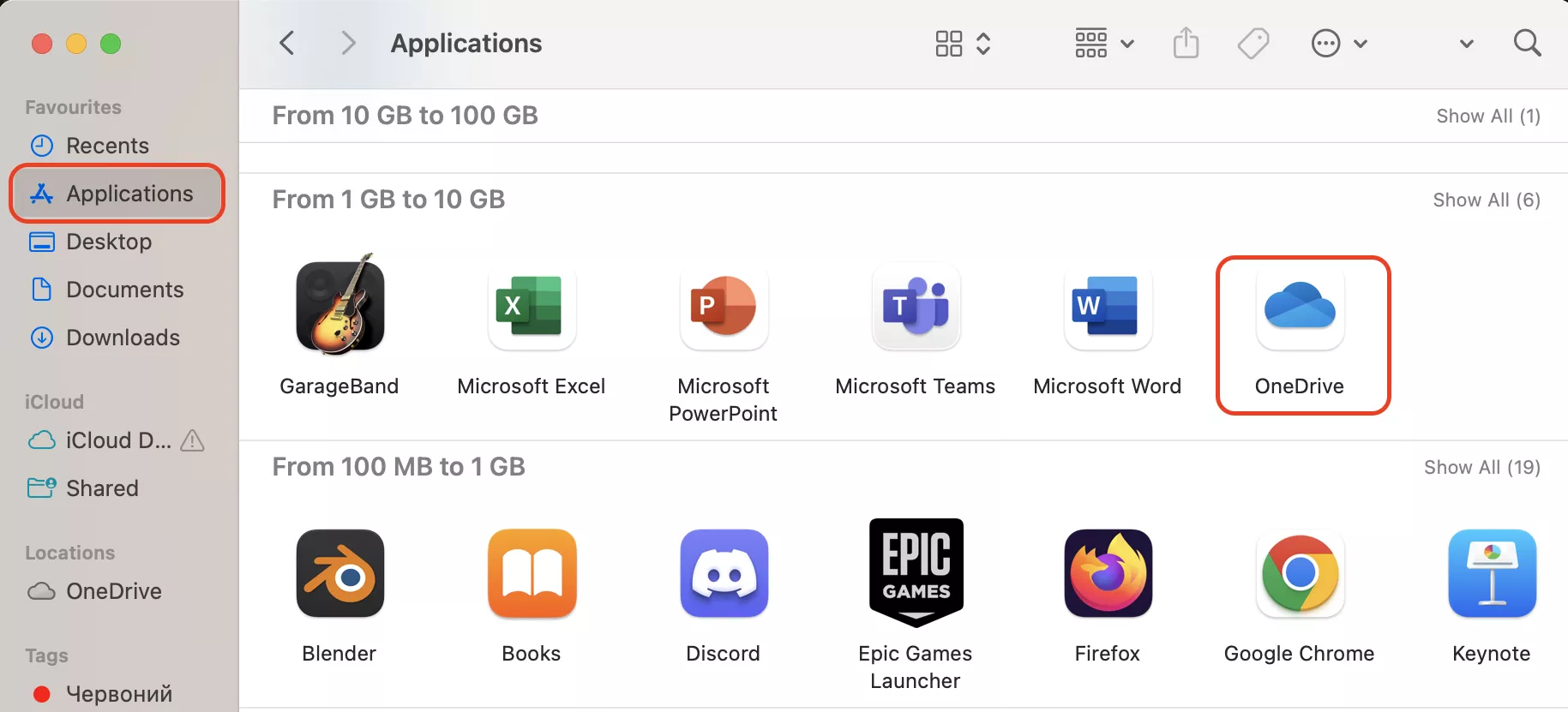1568x712 pixels.
Task: Select the Microsoft Teams icon
Action: [916, 307]
